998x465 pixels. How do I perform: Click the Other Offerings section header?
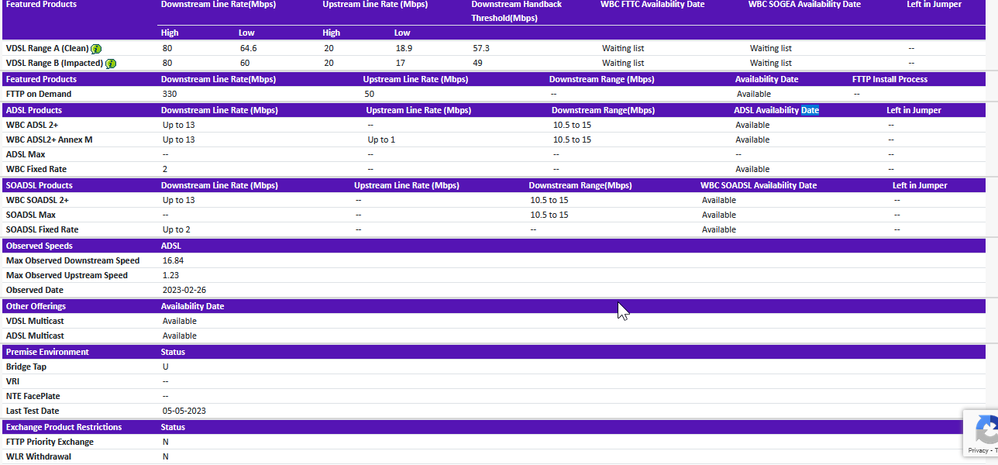coord(36,306)
